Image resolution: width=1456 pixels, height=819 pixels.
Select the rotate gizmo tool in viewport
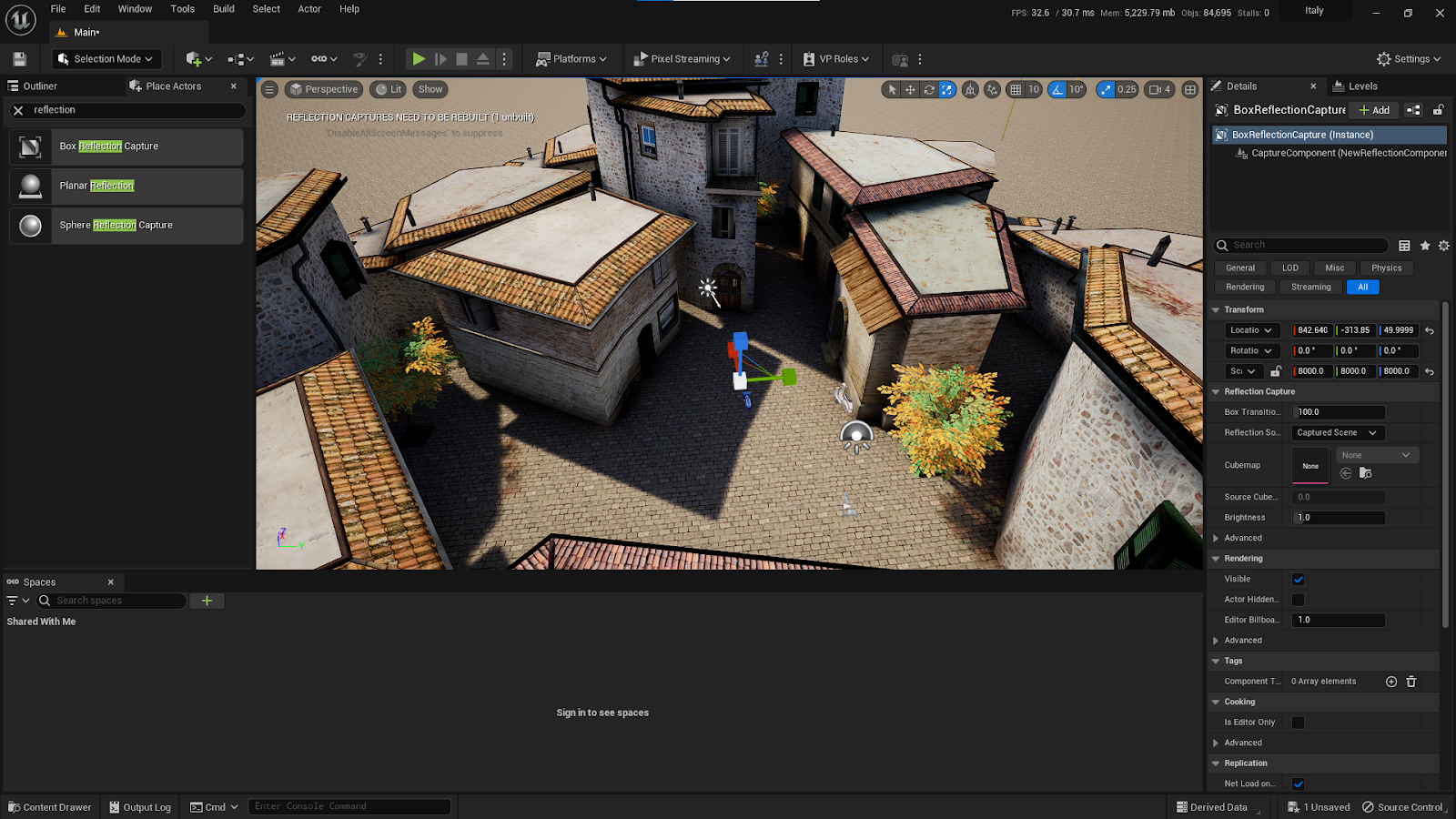coord(928,89)
